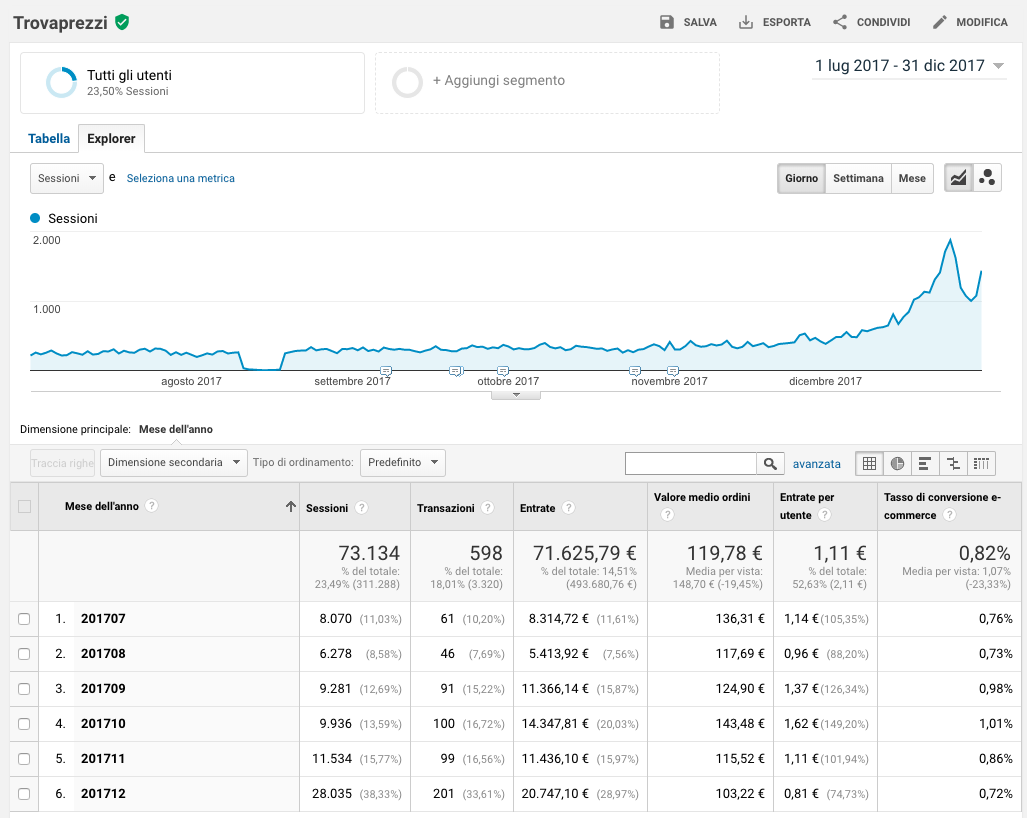Open Predefinito sort type dropdown
Viewport: 1027px width, 818px height.
click(403, 462)
